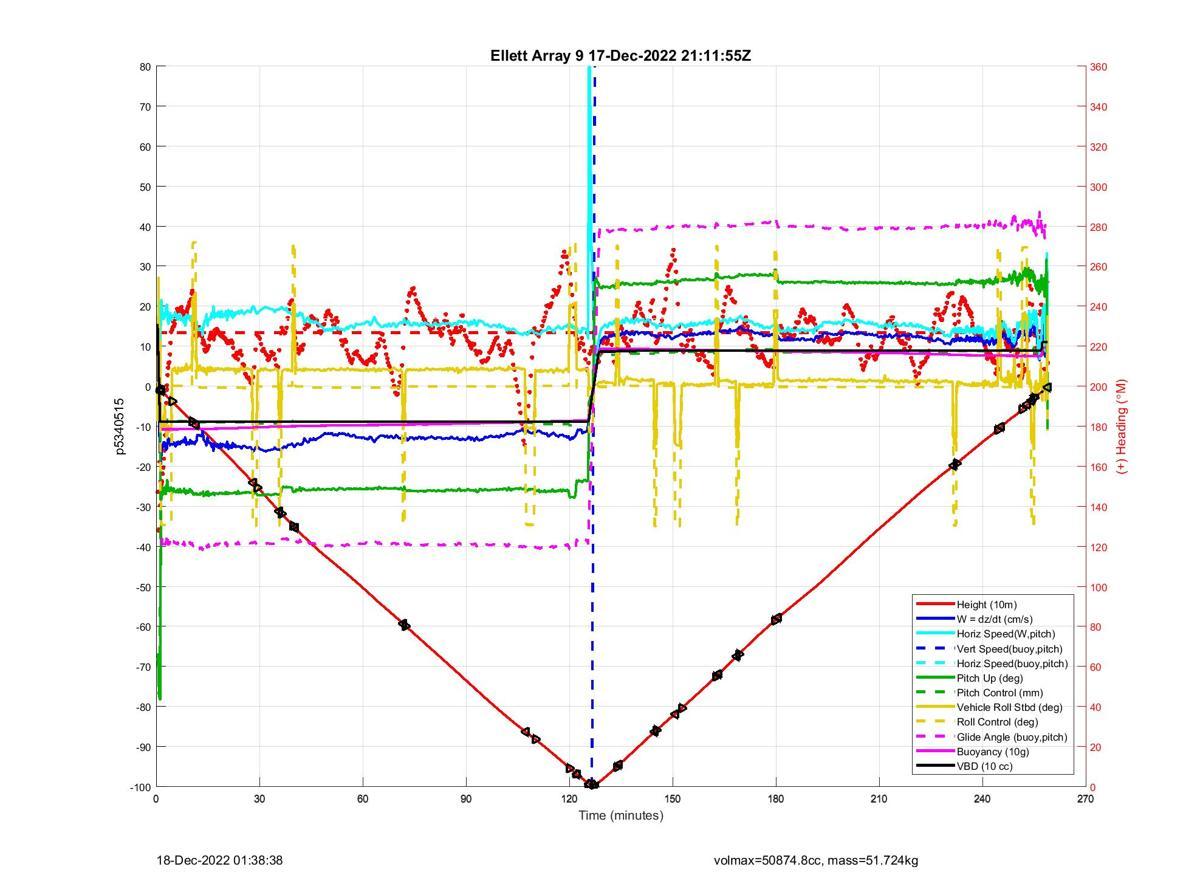Click the 'Time (minutes)' x-axis label
The height and width of the screenshot is (885, 1200).
click(620, 815)
